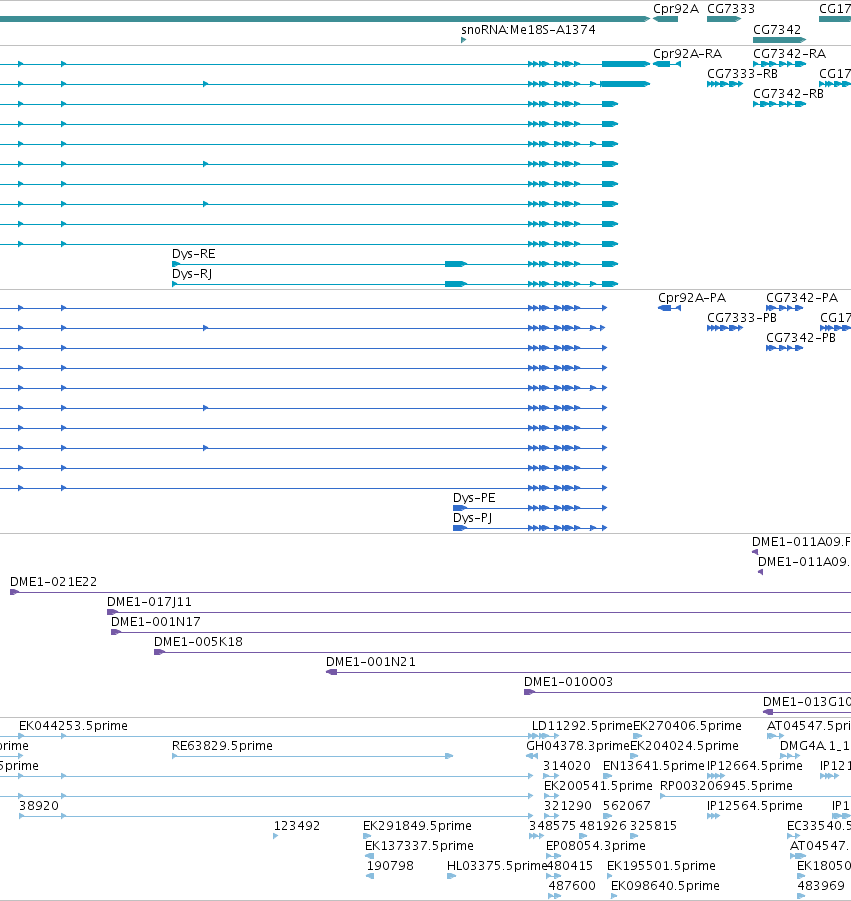Image resolution: width=851 pixels, height=901 pixels.
Task: Select feature 483969 label
Action: pyautogui.click(x=821, y=886)
